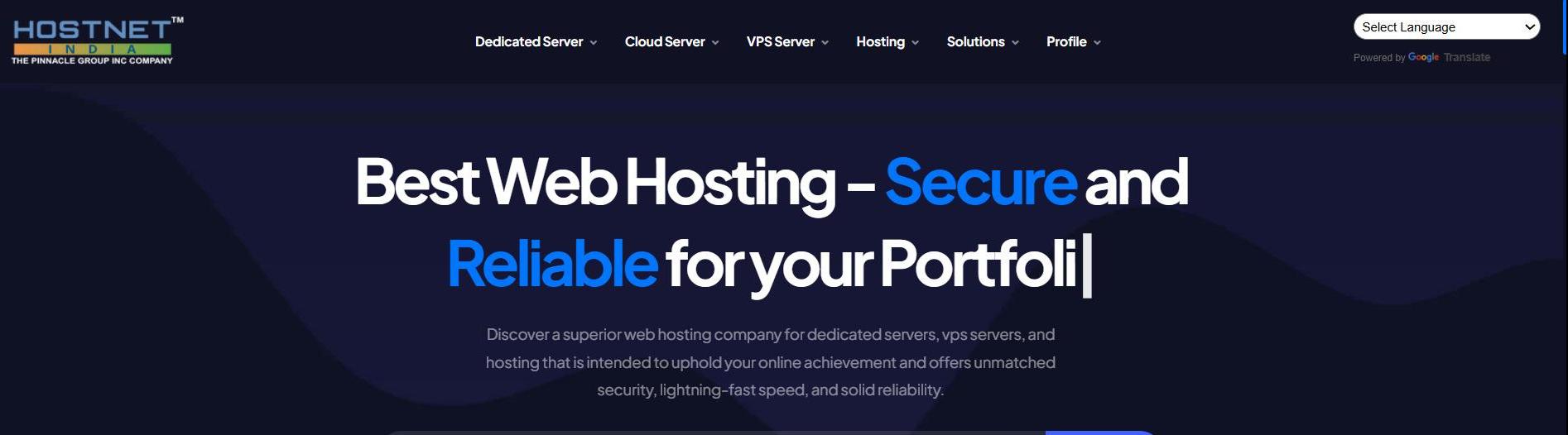Click the Solutions dropdown chevron
Screen dimensions: 1568x435
(x=1015, y=43)
